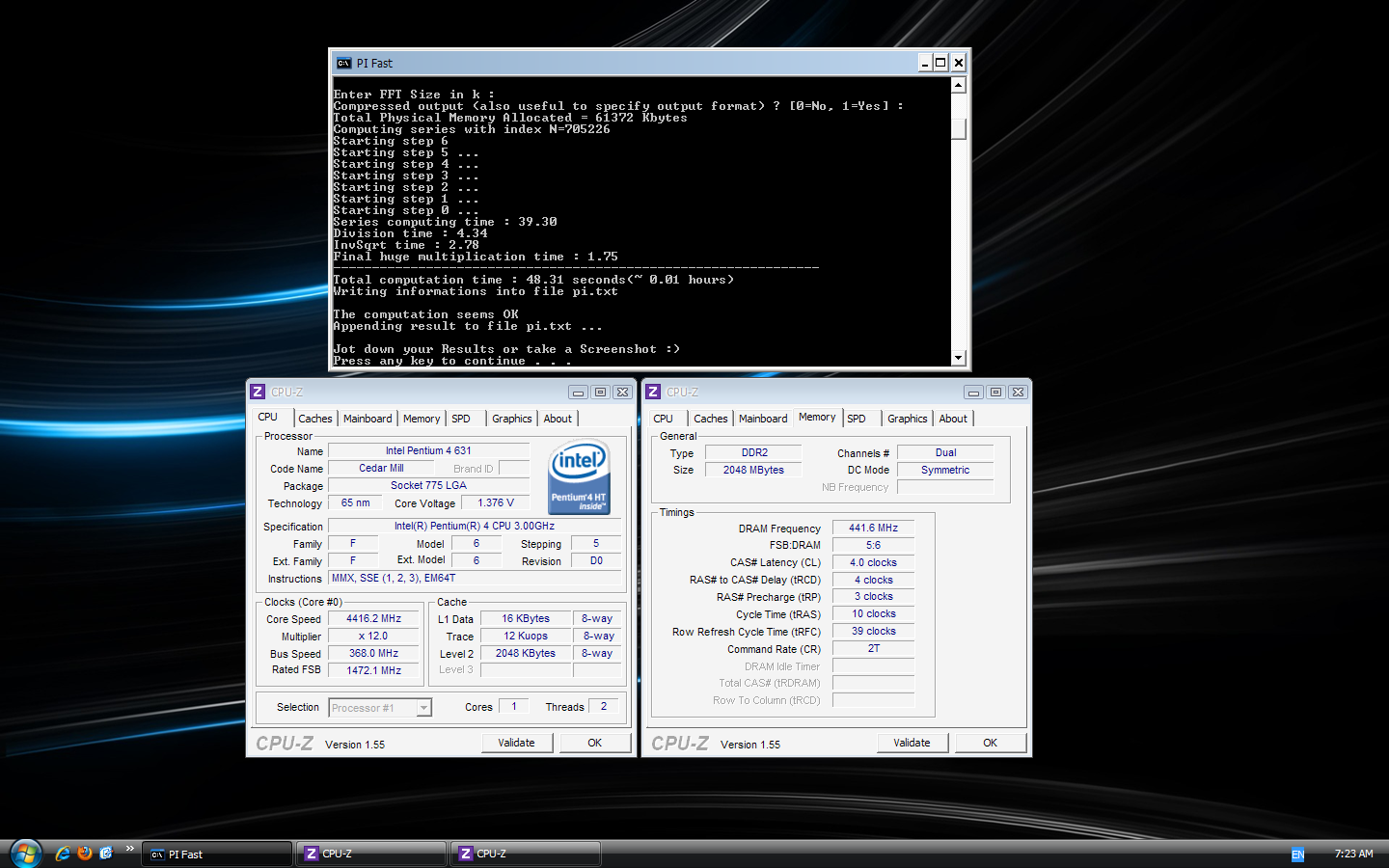Click Validate in right CPU-Z window
1389x868 pixels.
click(x=912, y=743)
